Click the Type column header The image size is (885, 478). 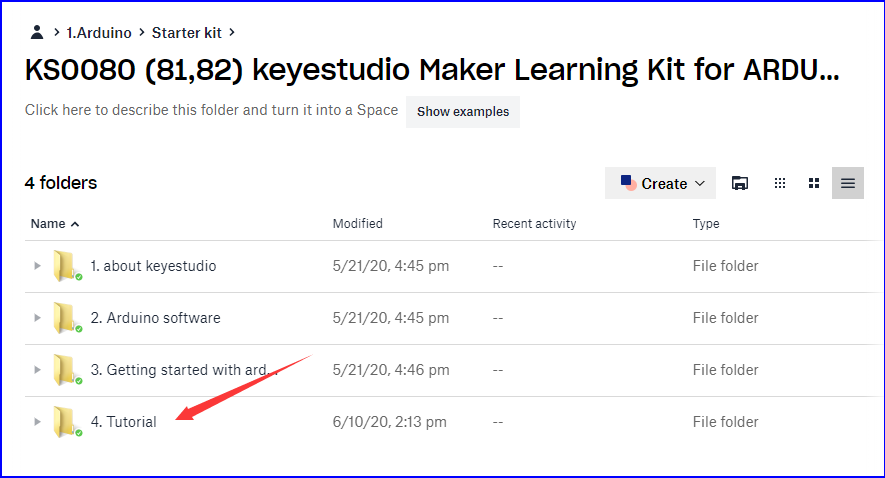[x=706, y=223]
